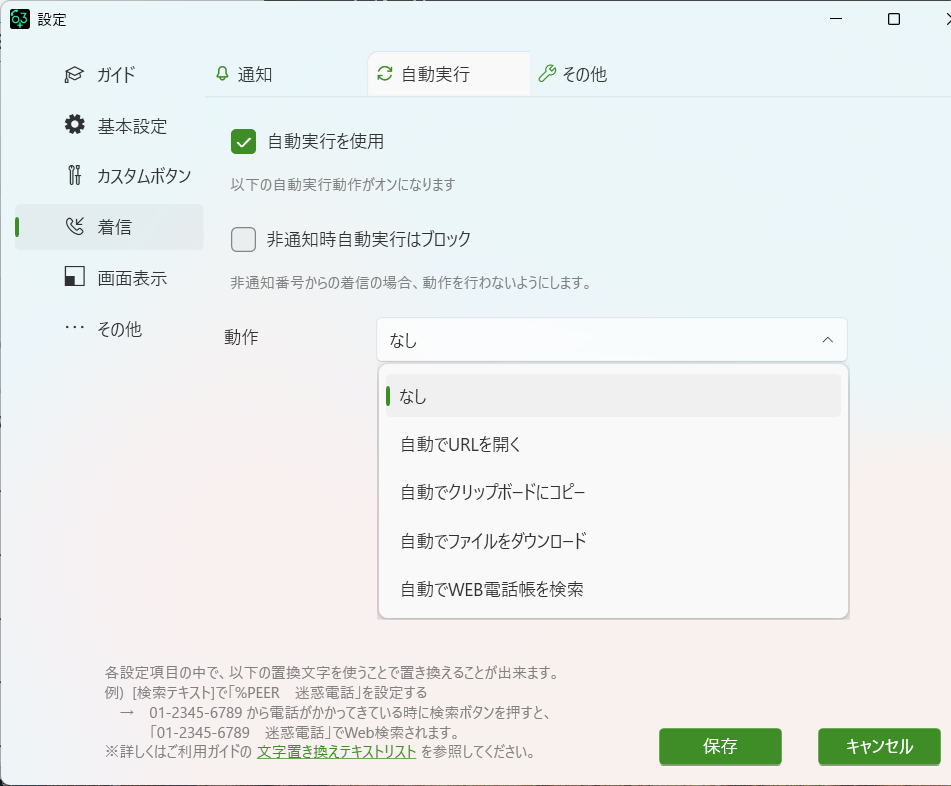Viewport: 951px width, 786px height.
Task: Enable 非通知時自動実行はブロック checkbox
Action: pos(243,240)
